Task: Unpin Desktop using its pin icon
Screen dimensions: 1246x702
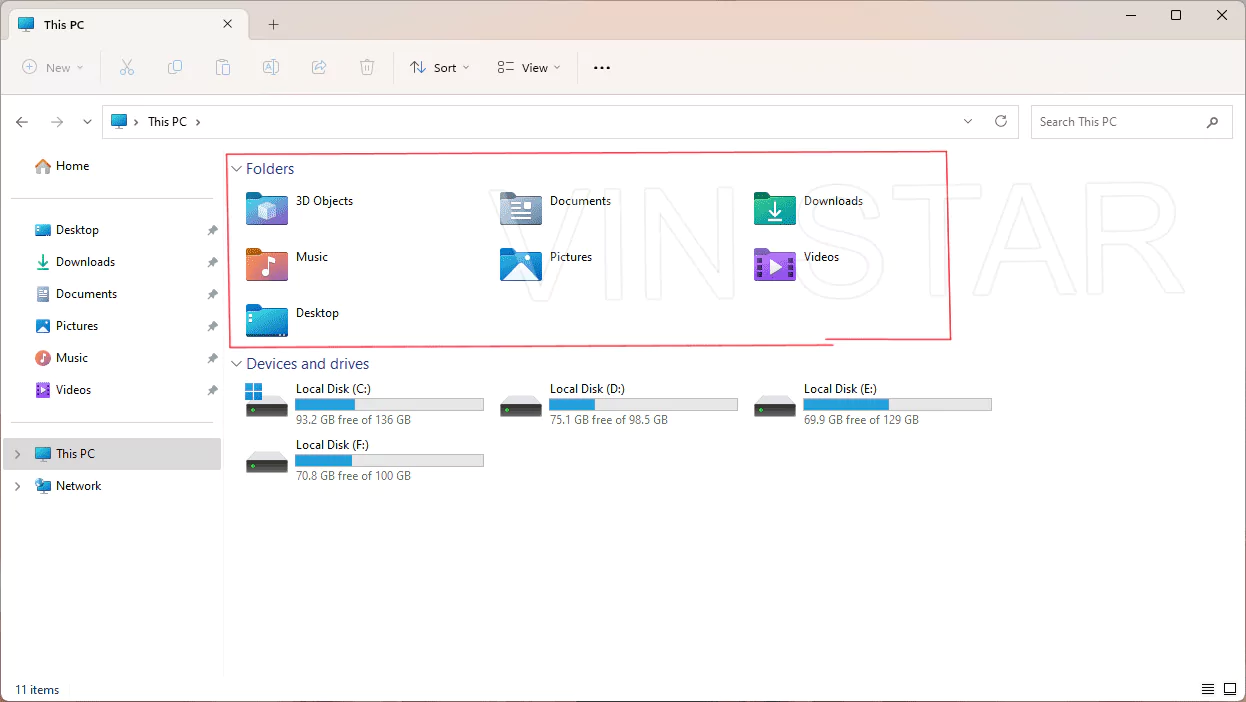Action: coord(212,230)
